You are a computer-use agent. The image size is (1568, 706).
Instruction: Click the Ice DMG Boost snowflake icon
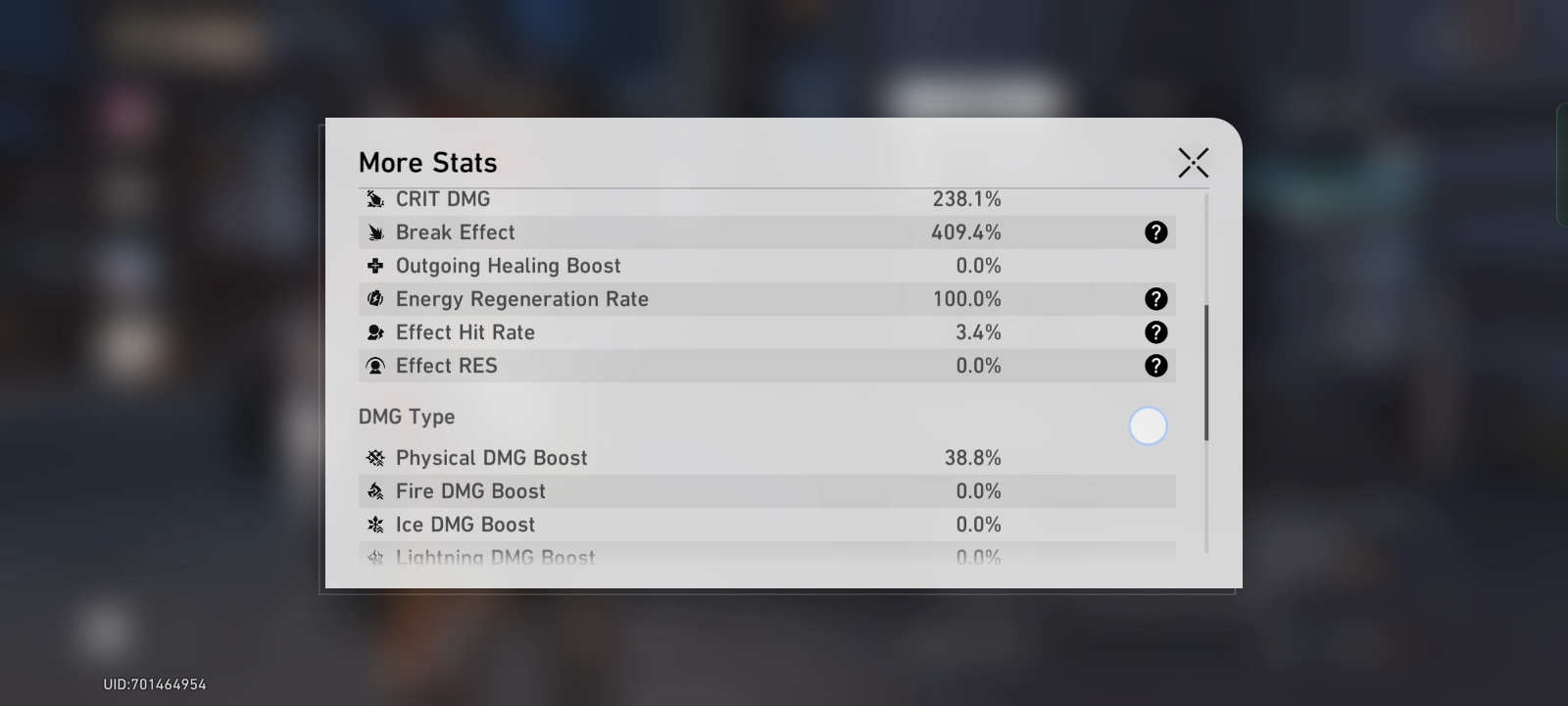(375, 525)
